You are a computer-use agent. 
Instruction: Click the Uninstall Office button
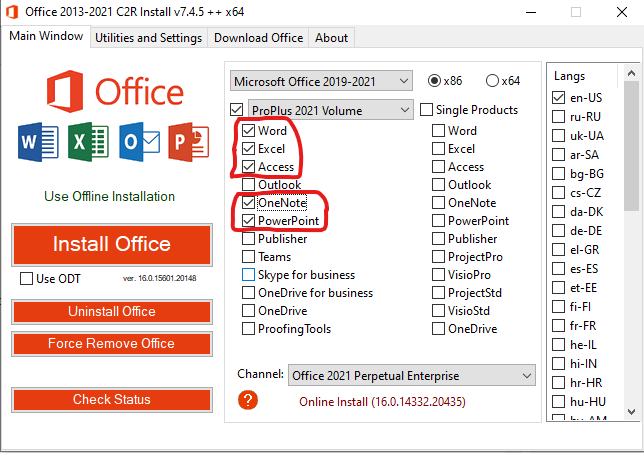(112, 311)
